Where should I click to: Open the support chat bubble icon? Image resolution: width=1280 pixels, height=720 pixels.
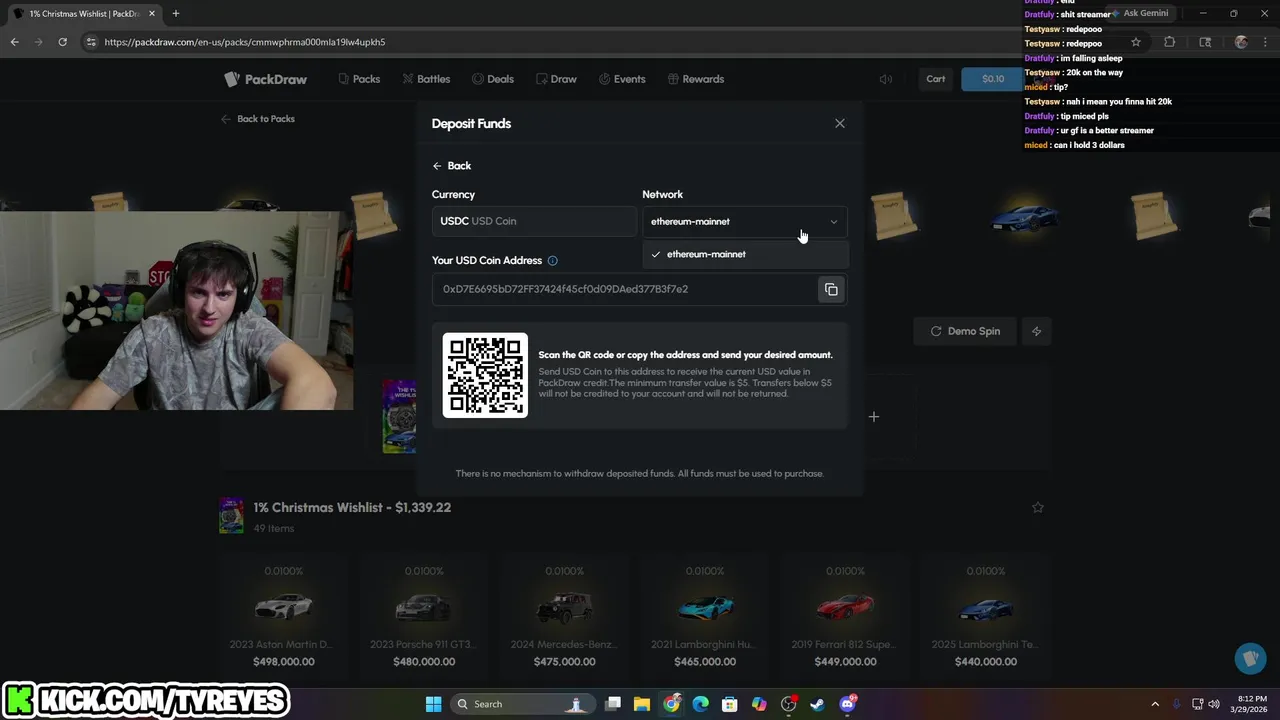(x=1250, y=659)
